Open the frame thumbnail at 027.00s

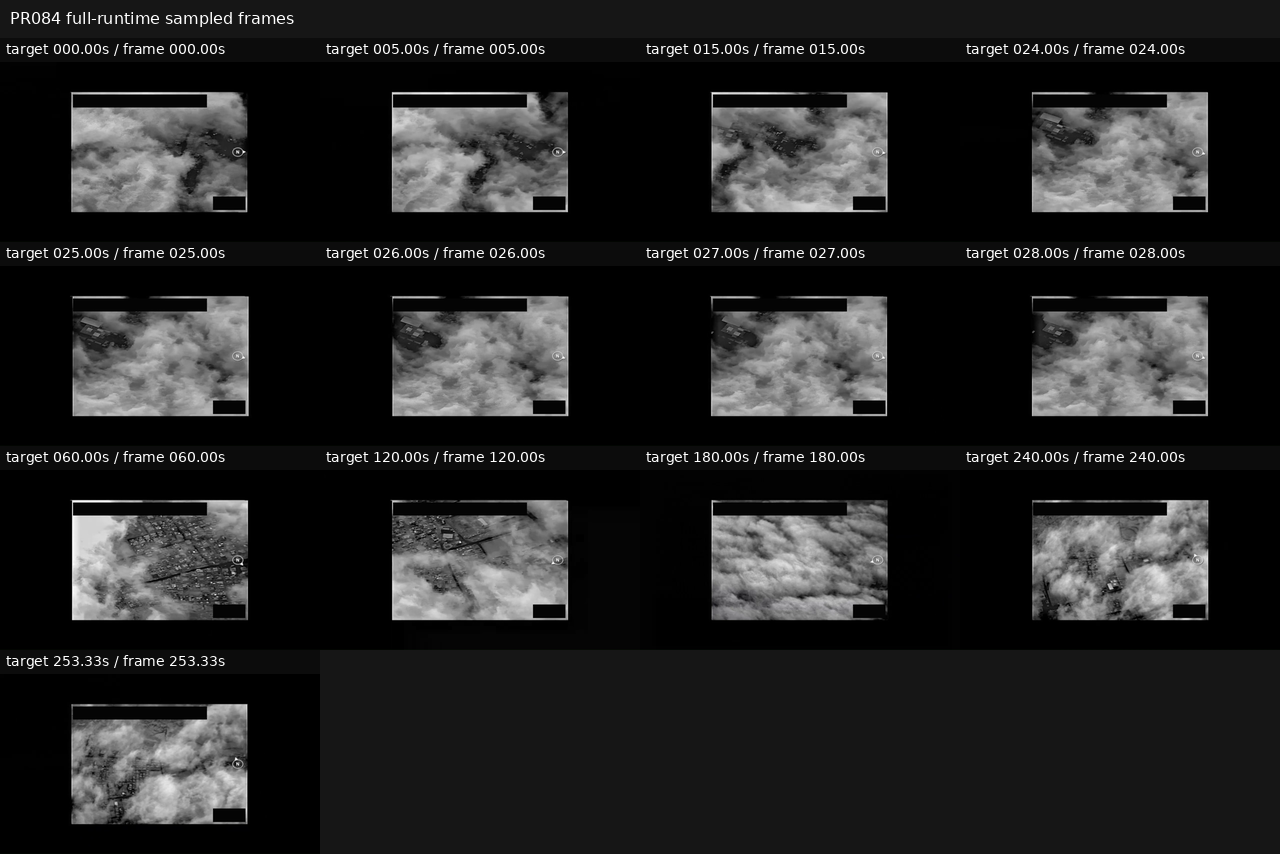coord(799,356)
